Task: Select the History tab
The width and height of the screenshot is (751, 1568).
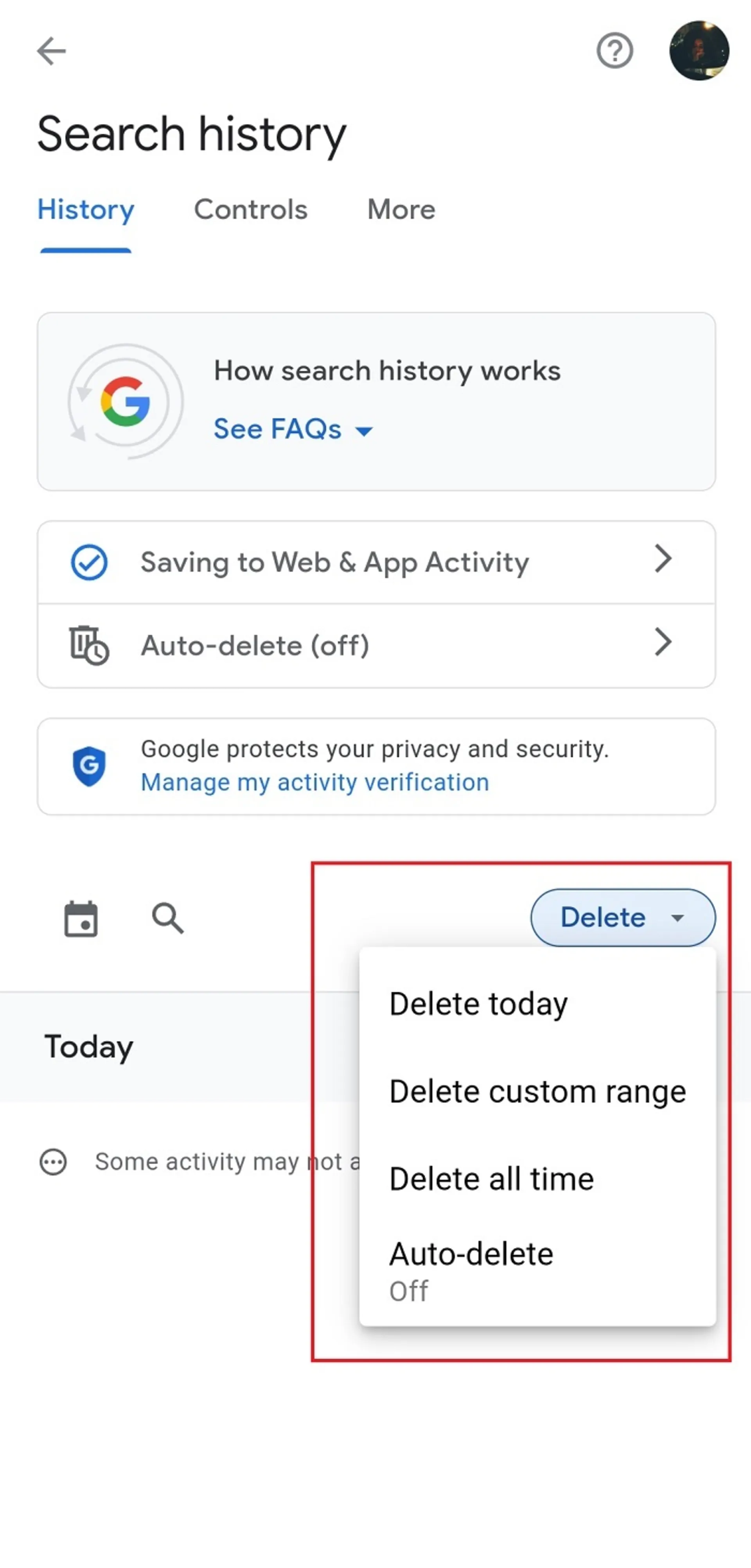Action: coord(85,210)
